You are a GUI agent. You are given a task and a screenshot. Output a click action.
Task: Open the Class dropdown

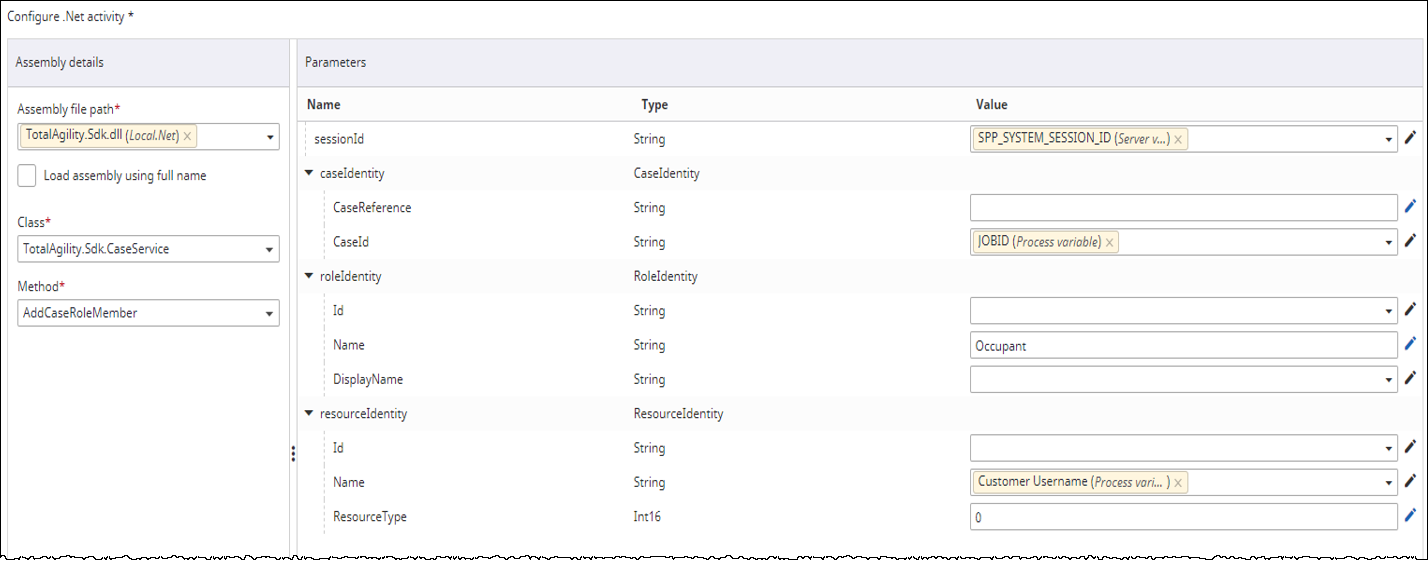tap(270, 250)
